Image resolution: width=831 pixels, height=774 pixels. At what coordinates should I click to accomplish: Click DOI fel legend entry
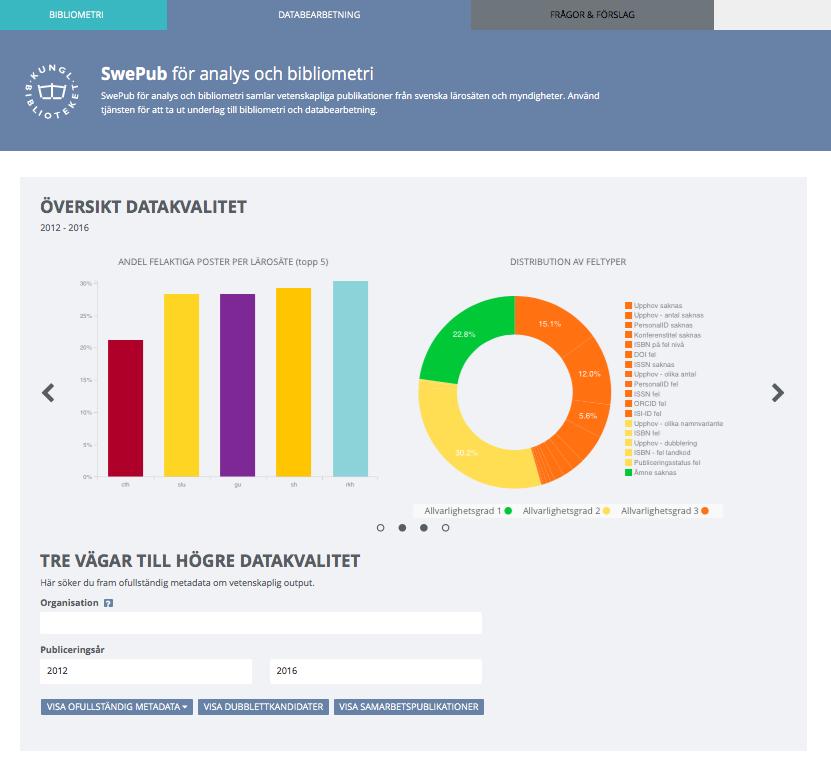tap(640, 354)
